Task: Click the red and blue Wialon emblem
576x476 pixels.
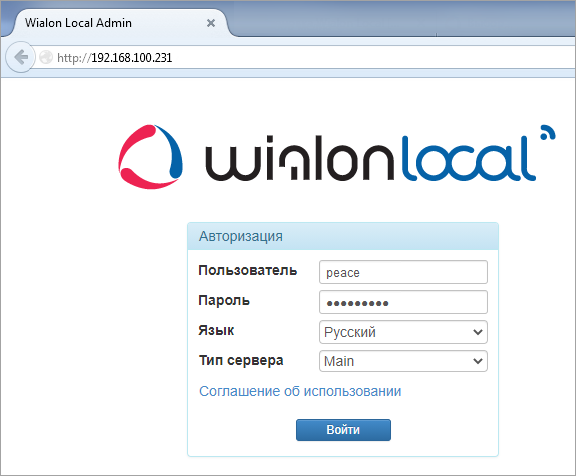Action: (x=151, y=157)
